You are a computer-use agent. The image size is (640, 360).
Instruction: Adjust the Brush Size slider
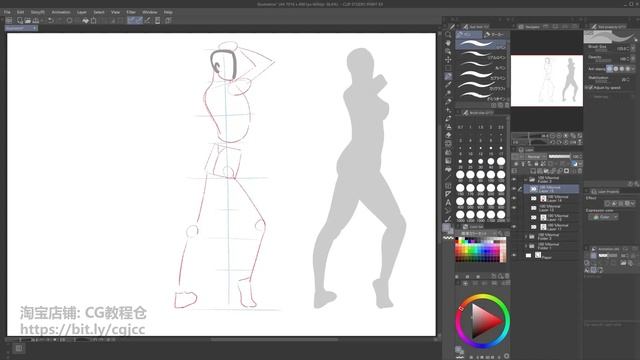602,49
